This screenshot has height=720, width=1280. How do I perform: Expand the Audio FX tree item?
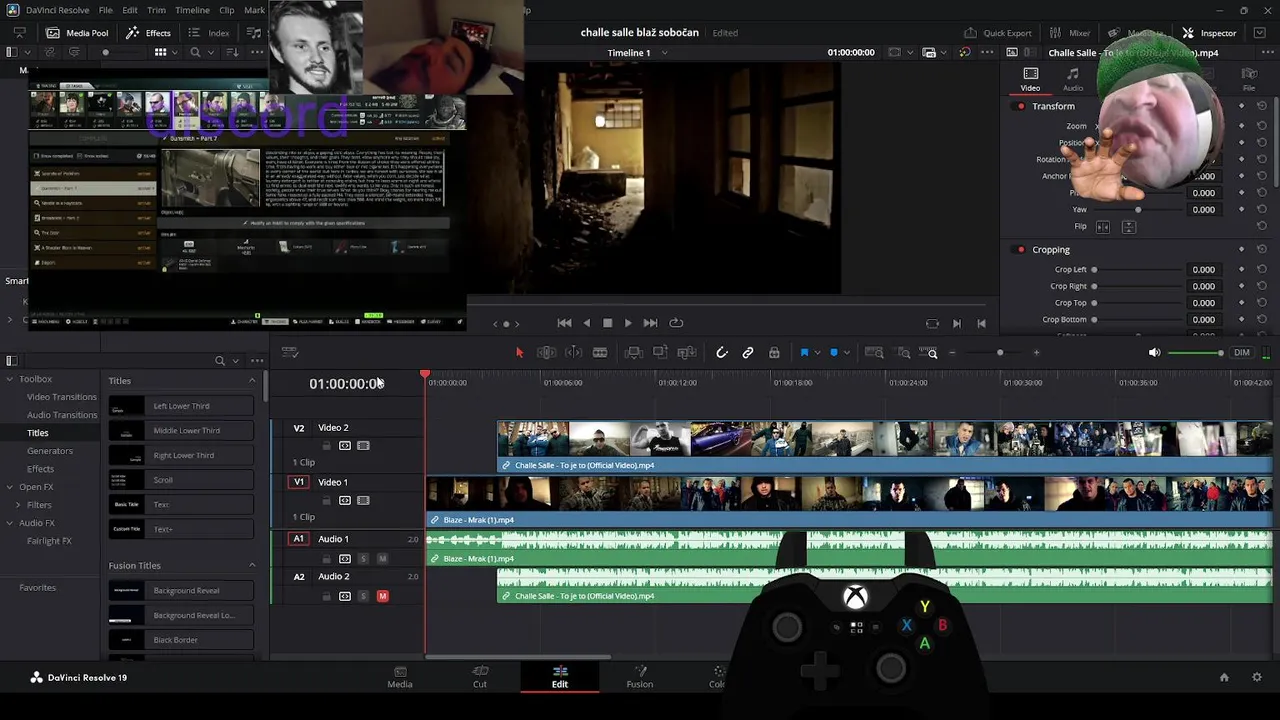9,523
